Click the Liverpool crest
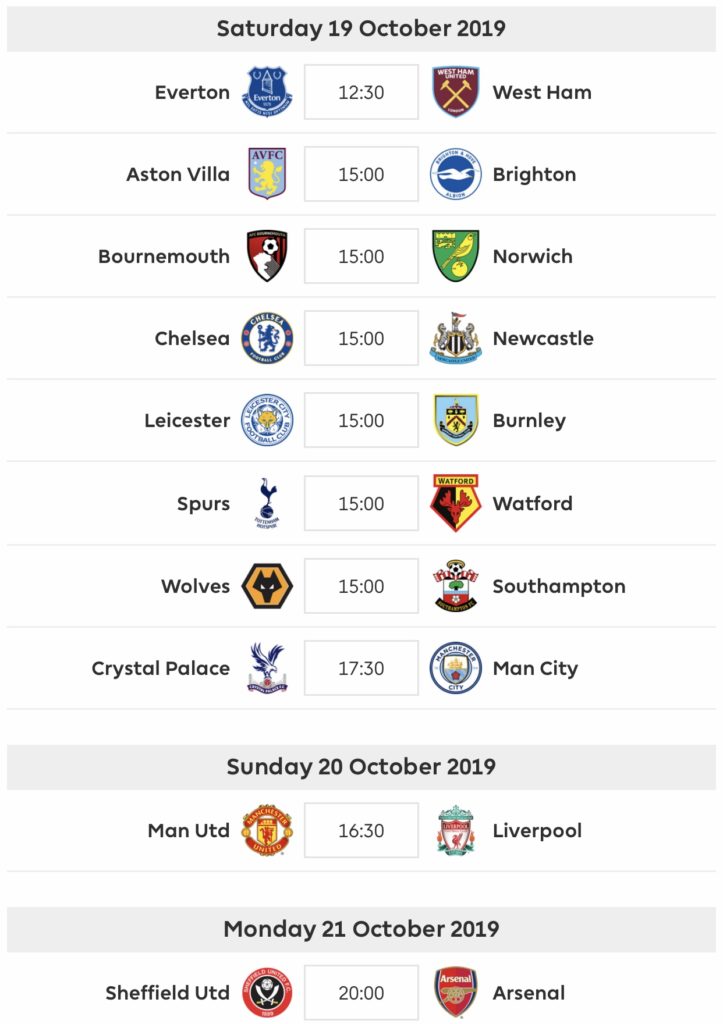Screen dimensions: 723x1024 click(456, 830)
